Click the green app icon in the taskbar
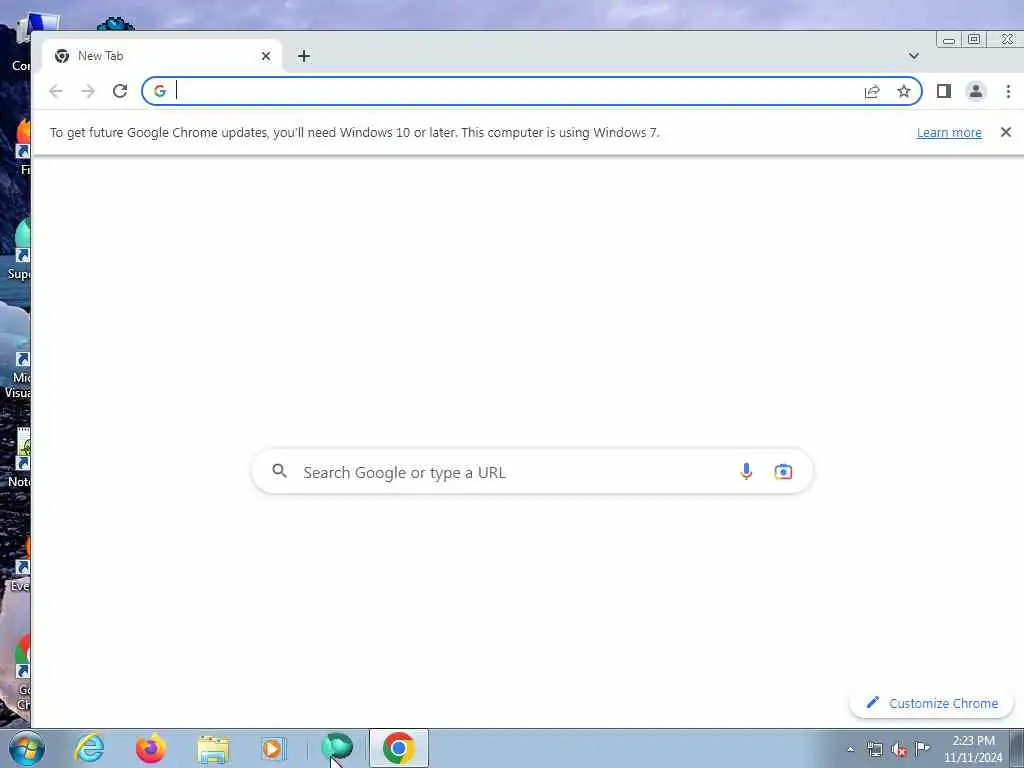Screen dimensions: 1024x768 337,747
